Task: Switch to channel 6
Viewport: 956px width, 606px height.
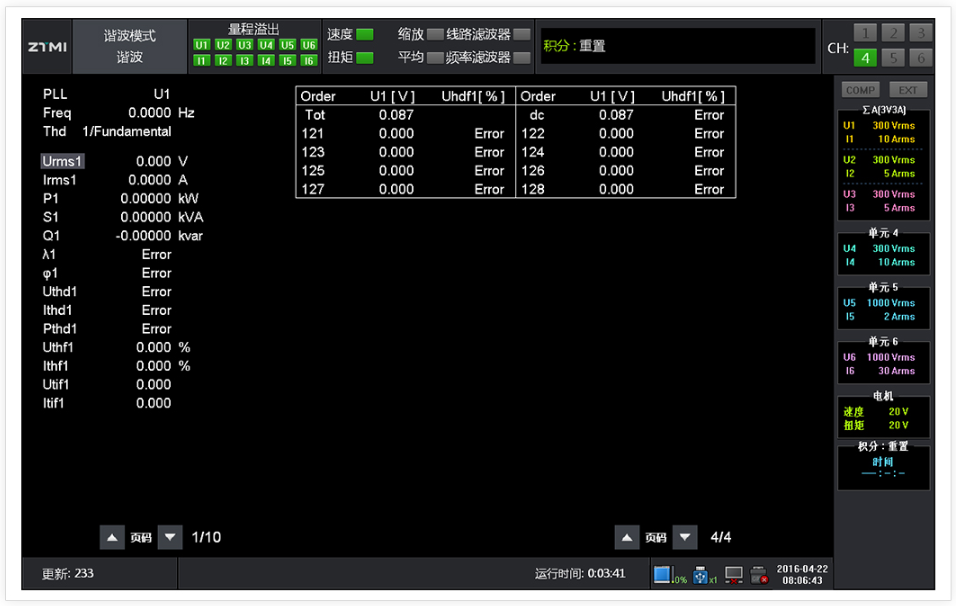Action: tap(921, 57)
